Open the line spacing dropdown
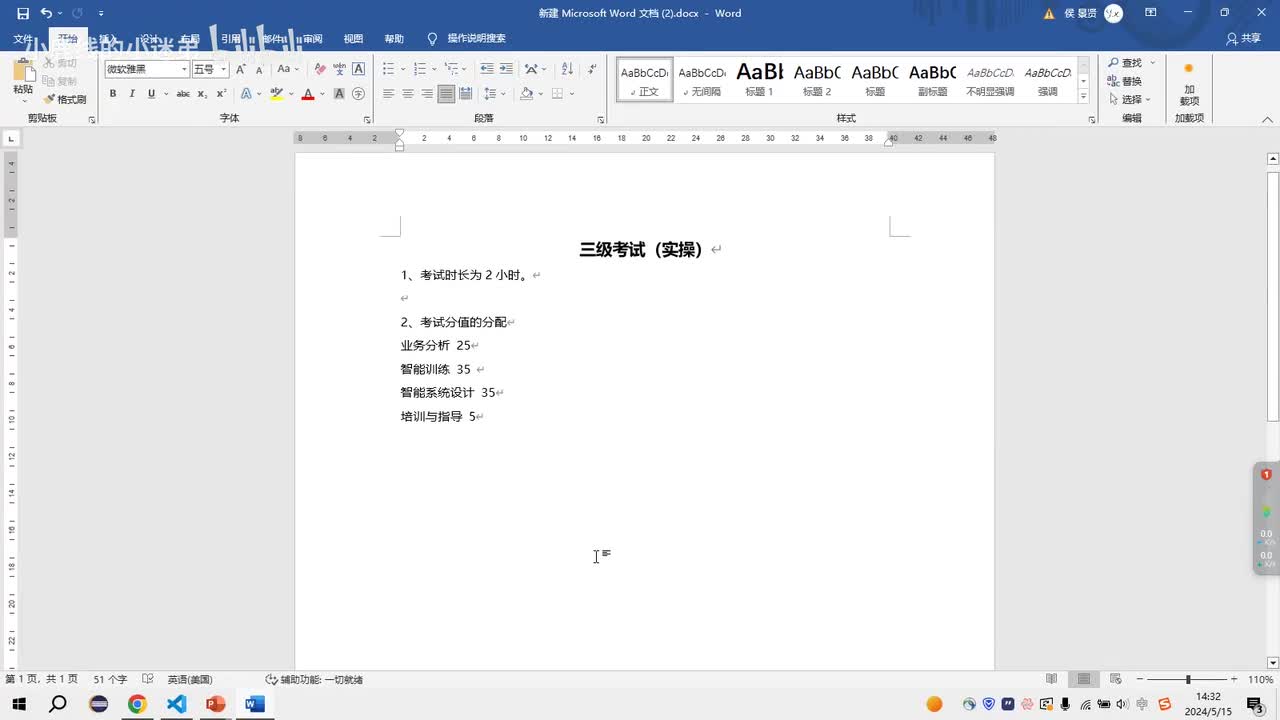 [495, 94]
